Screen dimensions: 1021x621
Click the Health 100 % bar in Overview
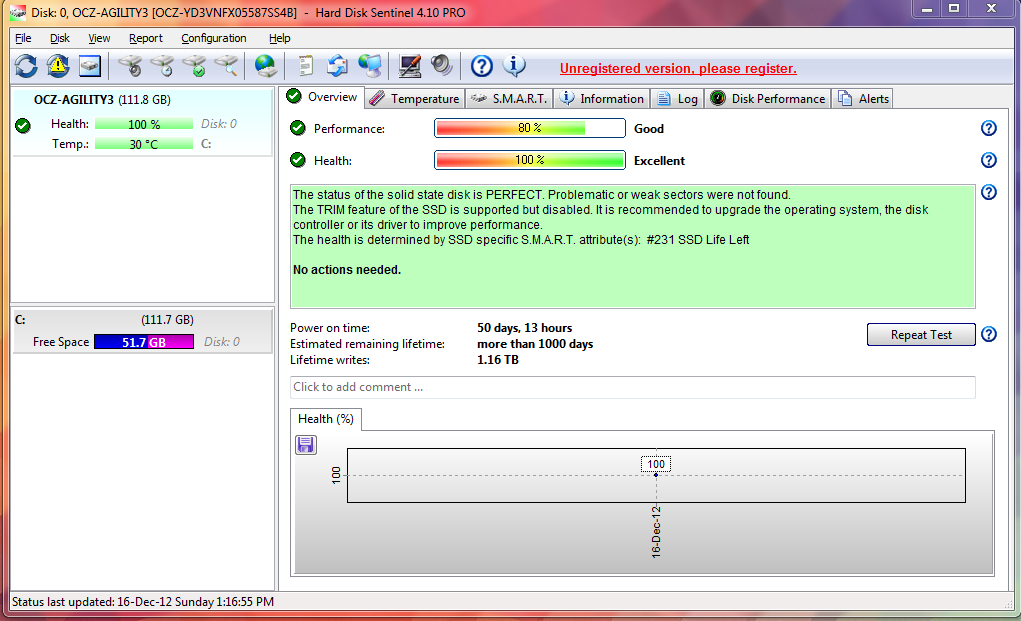pyautogui.click(x=529, y=160)
